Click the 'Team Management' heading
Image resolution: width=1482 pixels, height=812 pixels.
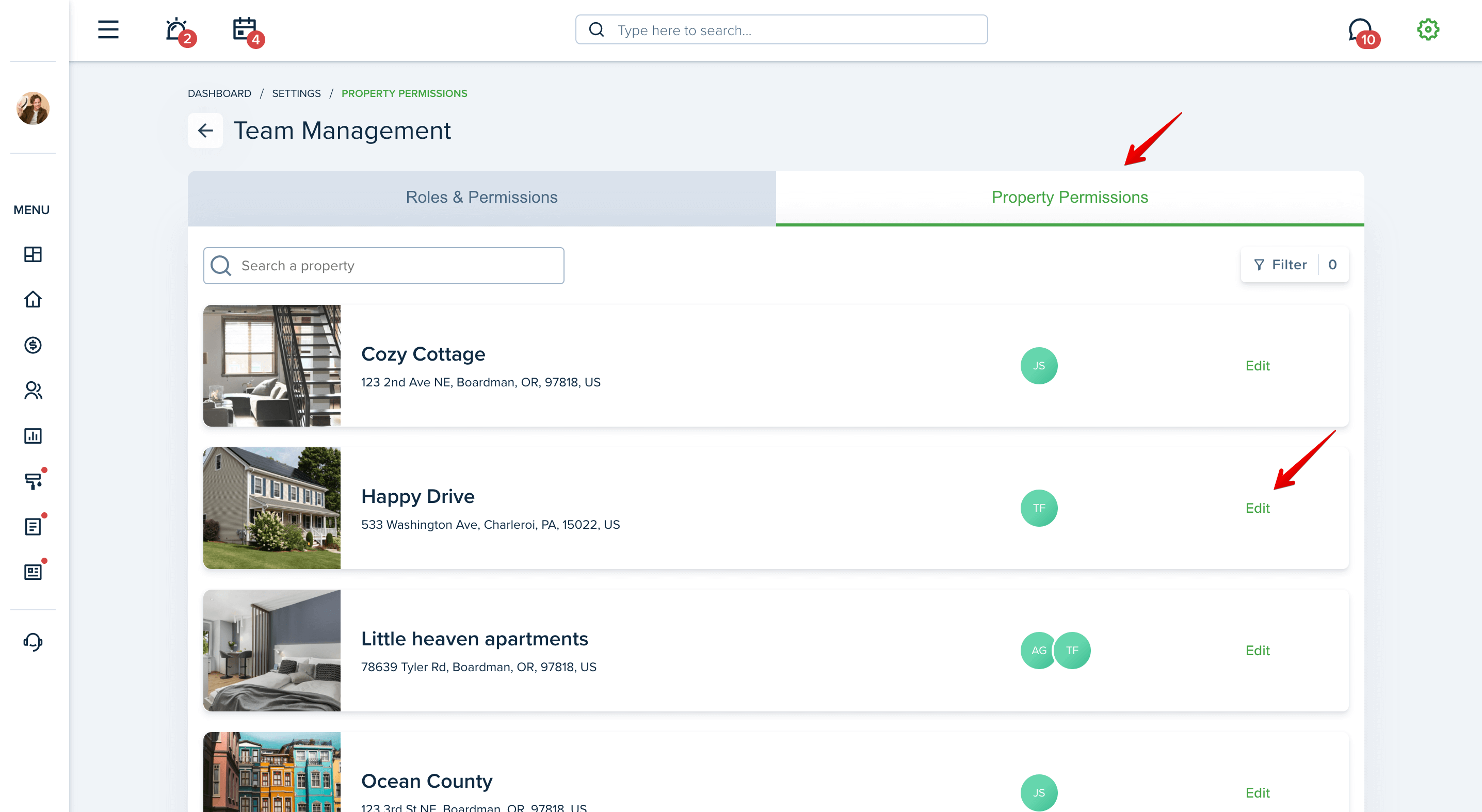point(342,131)
